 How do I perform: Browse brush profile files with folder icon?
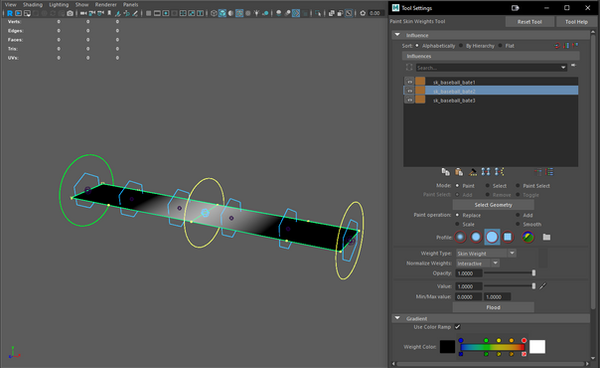(x=546, y=237)
